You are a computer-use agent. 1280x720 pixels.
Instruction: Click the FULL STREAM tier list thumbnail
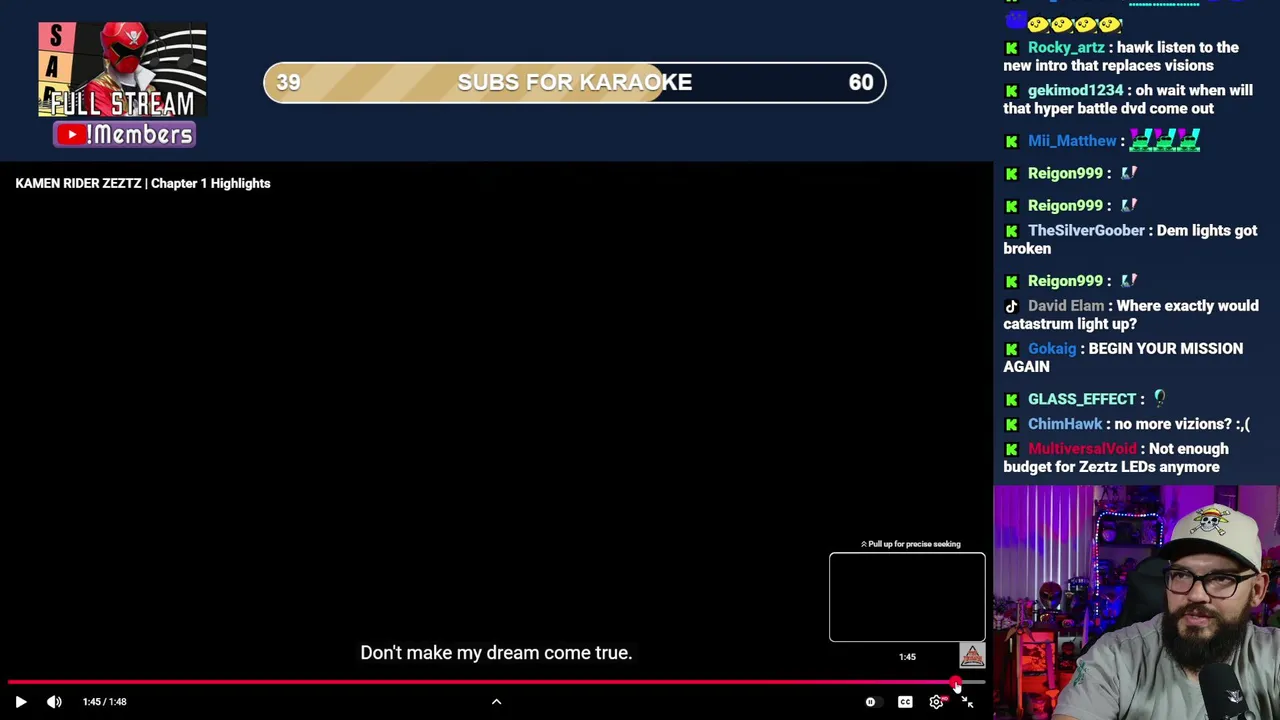[x=123, y=70]
